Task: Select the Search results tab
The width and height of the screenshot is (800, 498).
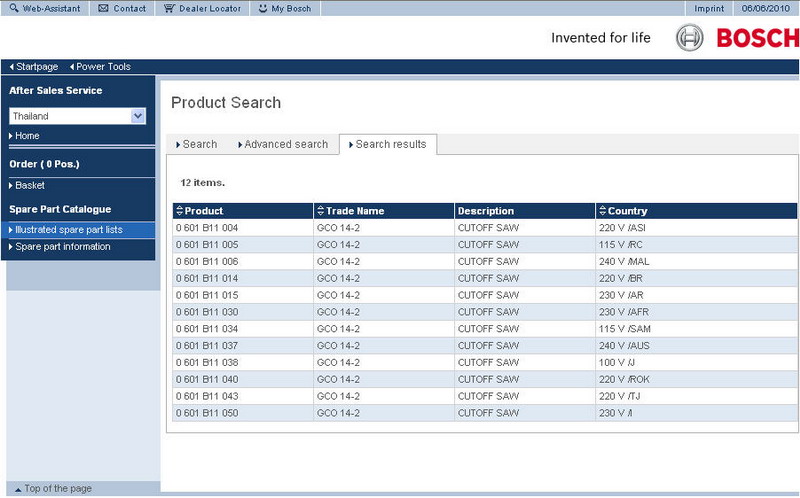Action: coord(387,144)
